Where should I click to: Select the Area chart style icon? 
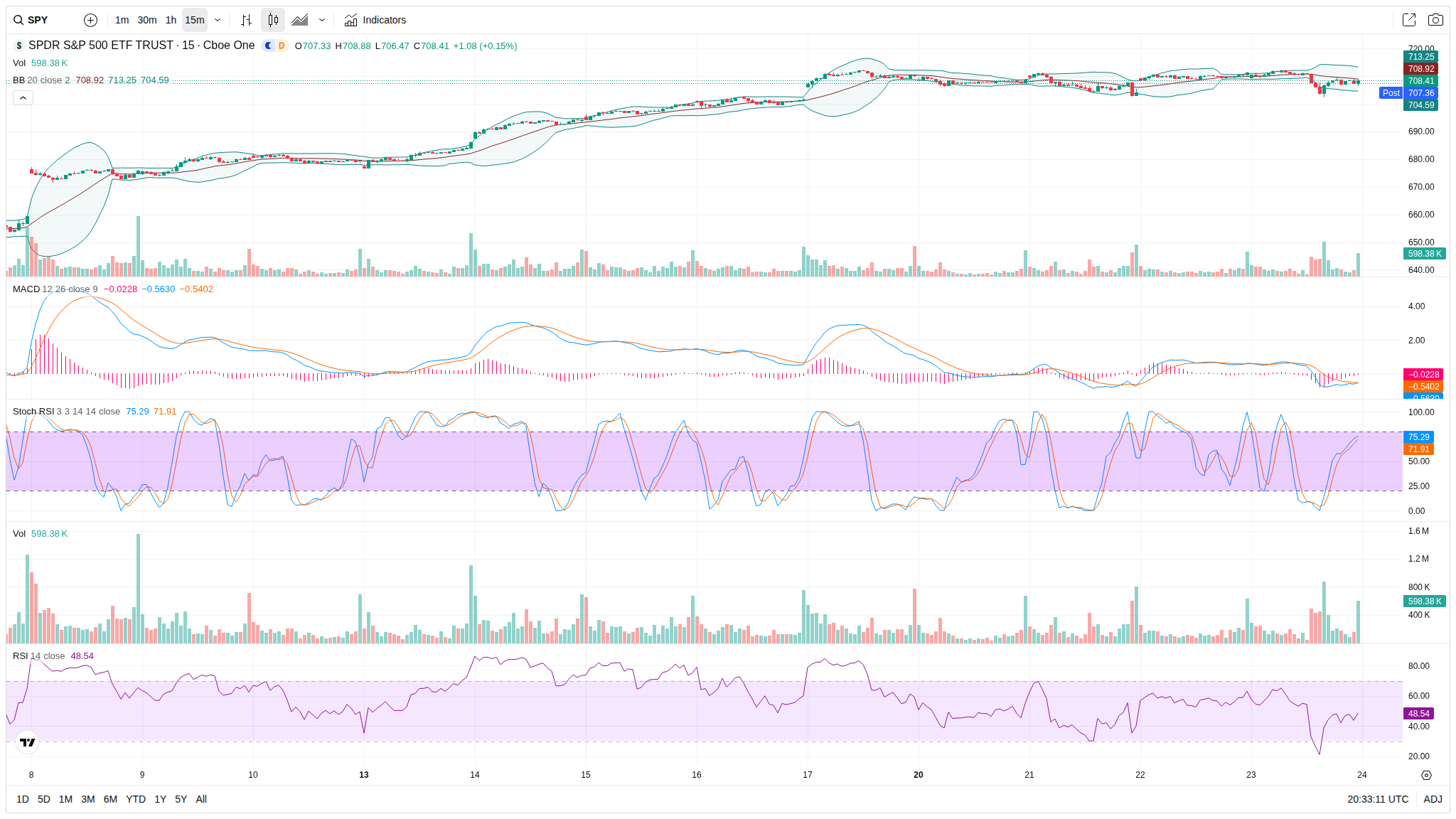(x=300, y=20)
